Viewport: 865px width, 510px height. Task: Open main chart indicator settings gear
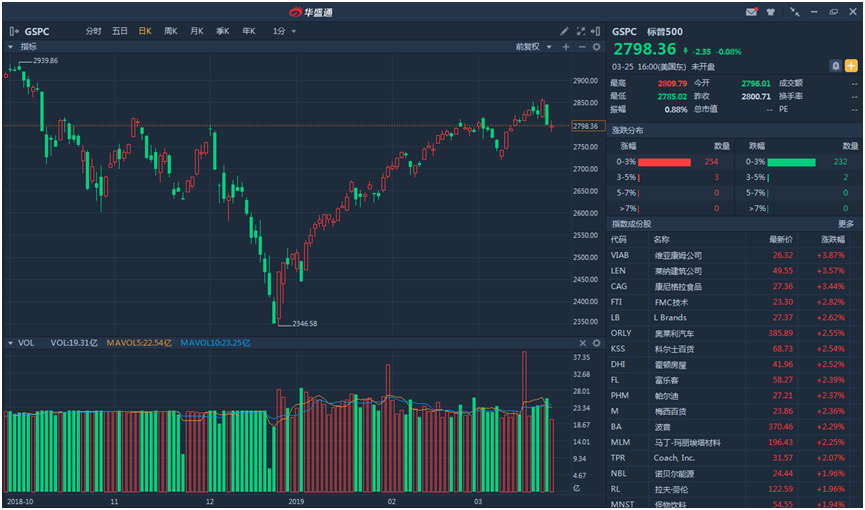[x=596, y=47]
